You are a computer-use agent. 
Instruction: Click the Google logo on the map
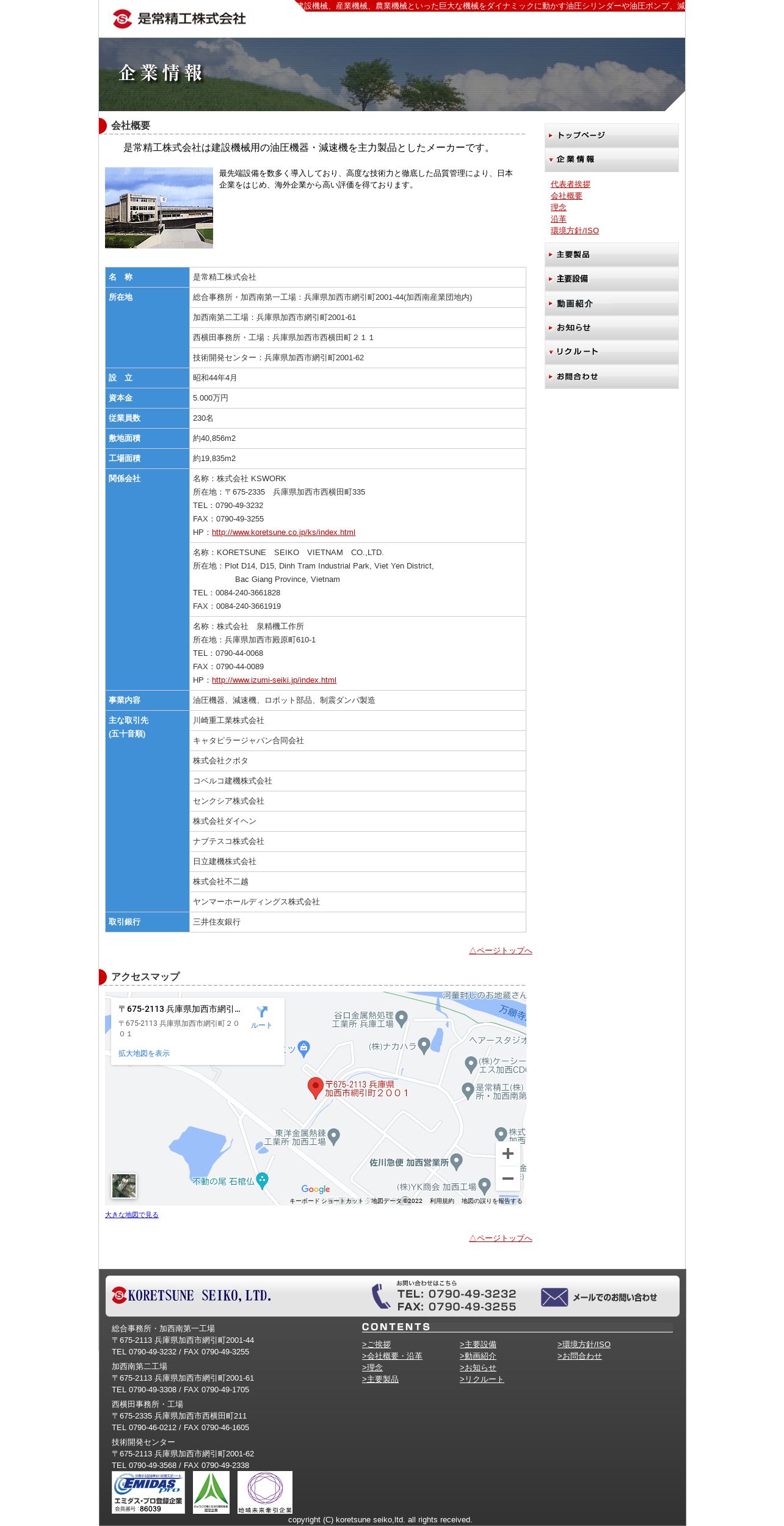pyautogui.click(x=316, y=1189)
